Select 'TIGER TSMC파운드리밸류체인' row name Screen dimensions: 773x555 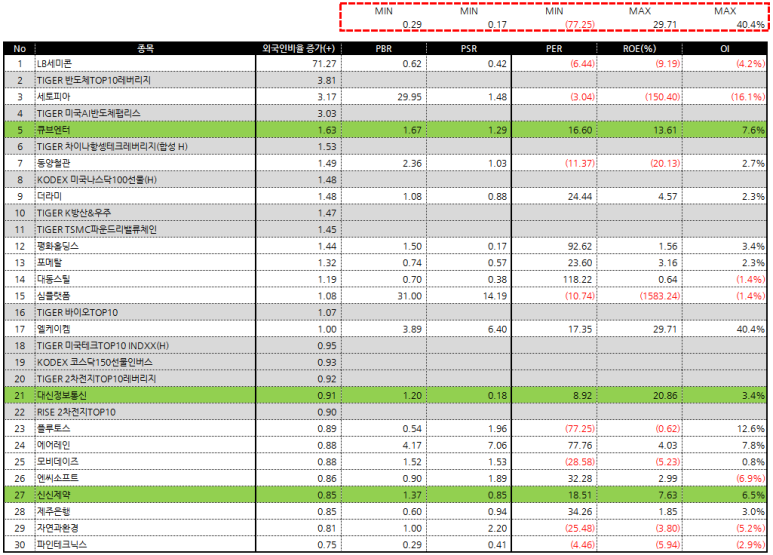(97, 230)
